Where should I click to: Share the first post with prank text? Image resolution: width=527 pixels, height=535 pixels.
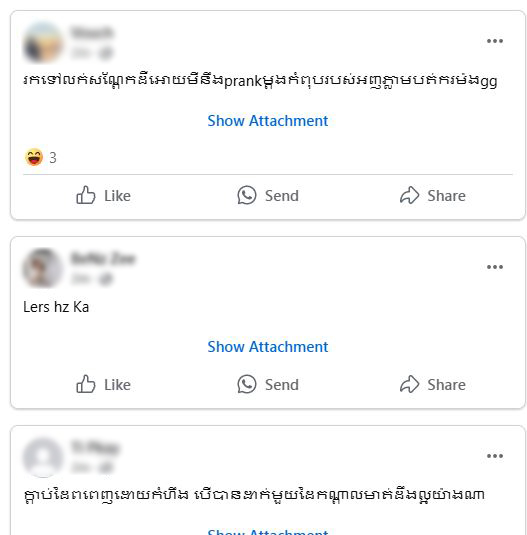tap(433, 196)
